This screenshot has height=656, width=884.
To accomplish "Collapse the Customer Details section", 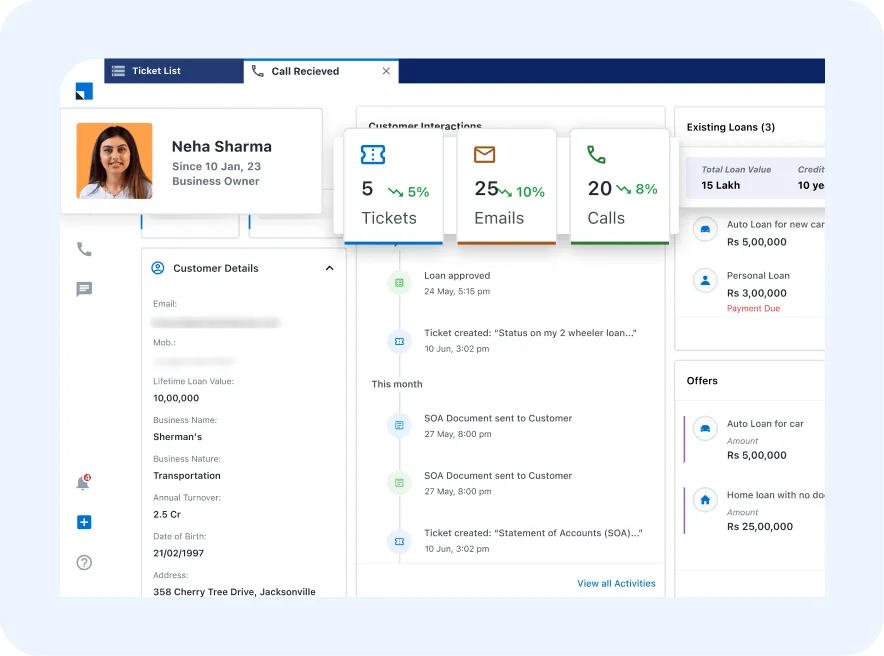I will coord(329,268).
